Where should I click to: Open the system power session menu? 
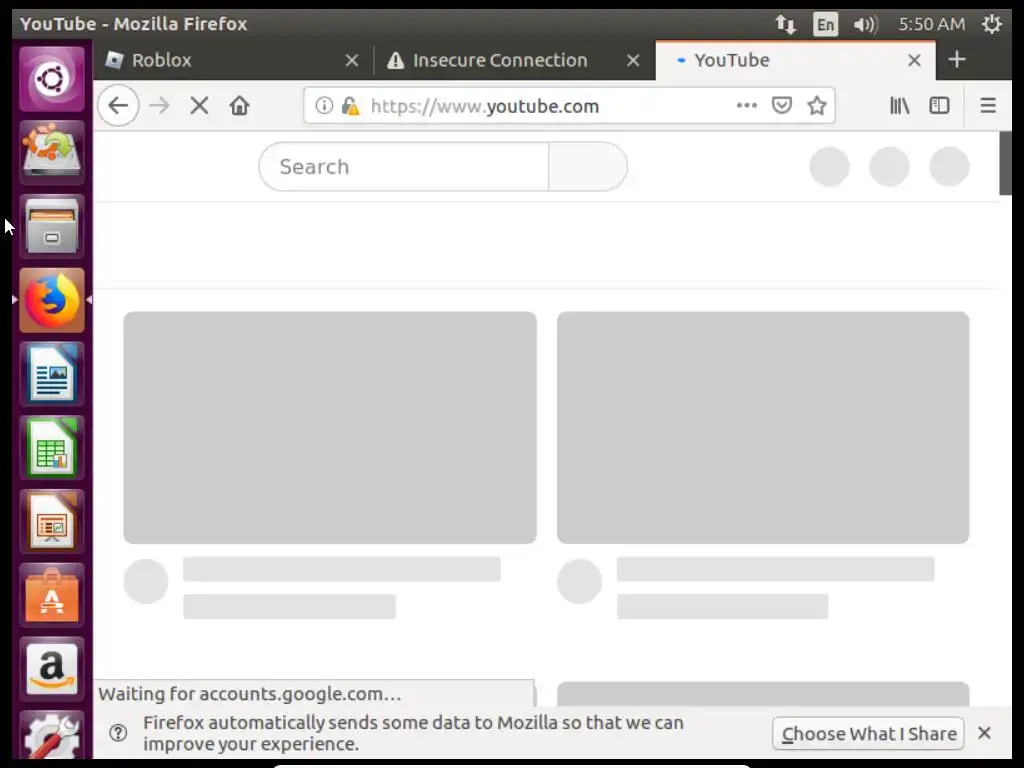click(992, 24)
